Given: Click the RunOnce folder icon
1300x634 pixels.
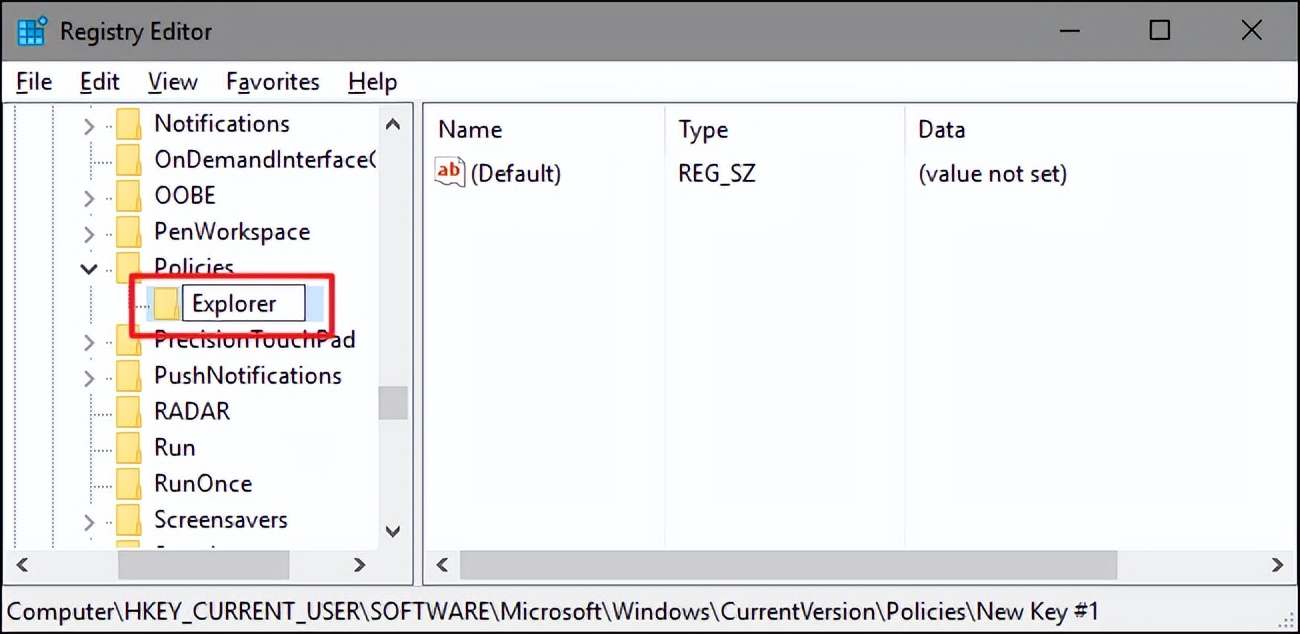Looking at the screenshot, I should coord(131,483).
